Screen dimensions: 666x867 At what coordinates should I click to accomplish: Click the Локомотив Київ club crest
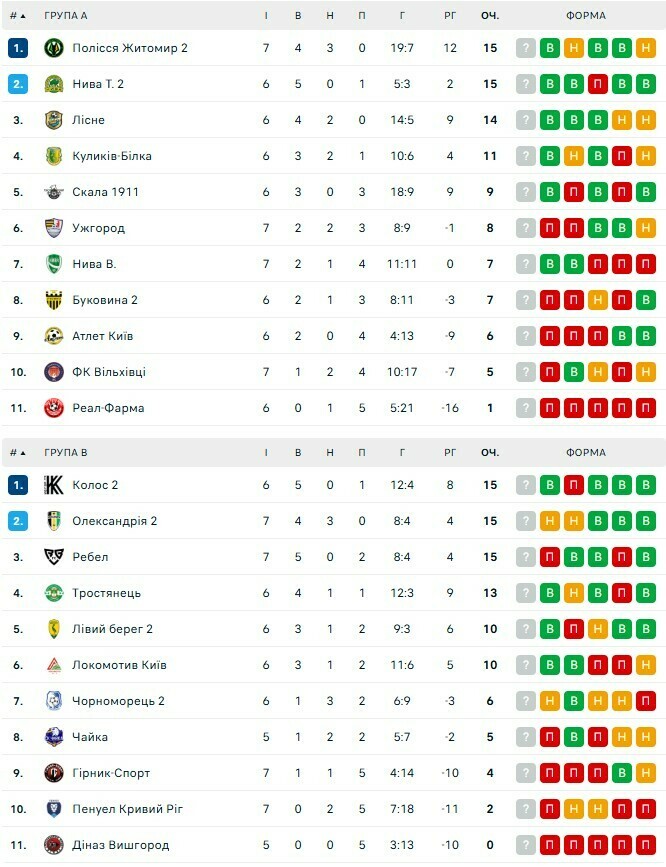tap(54, 665)
